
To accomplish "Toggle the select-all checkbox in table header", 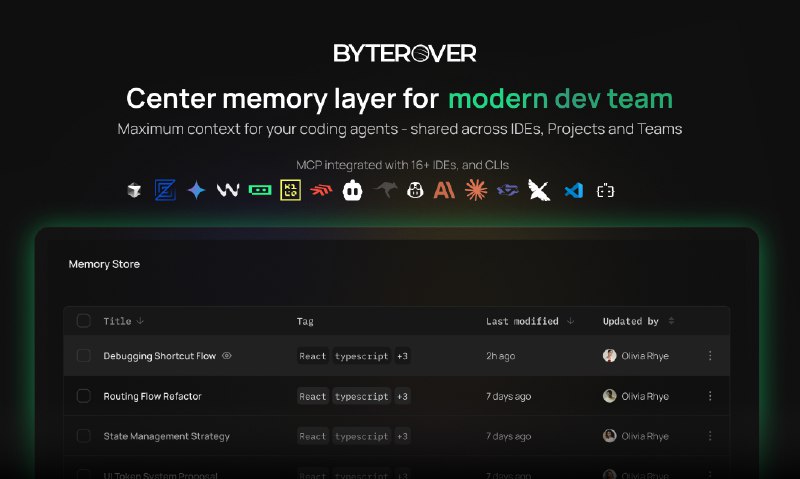I will coord(84,321).
